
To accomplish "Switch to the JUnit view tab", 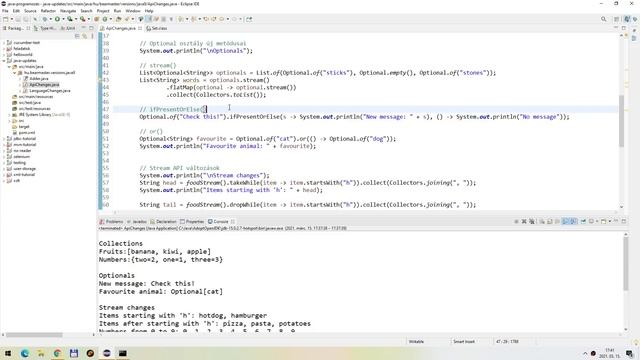I will (x=68, y=28).
